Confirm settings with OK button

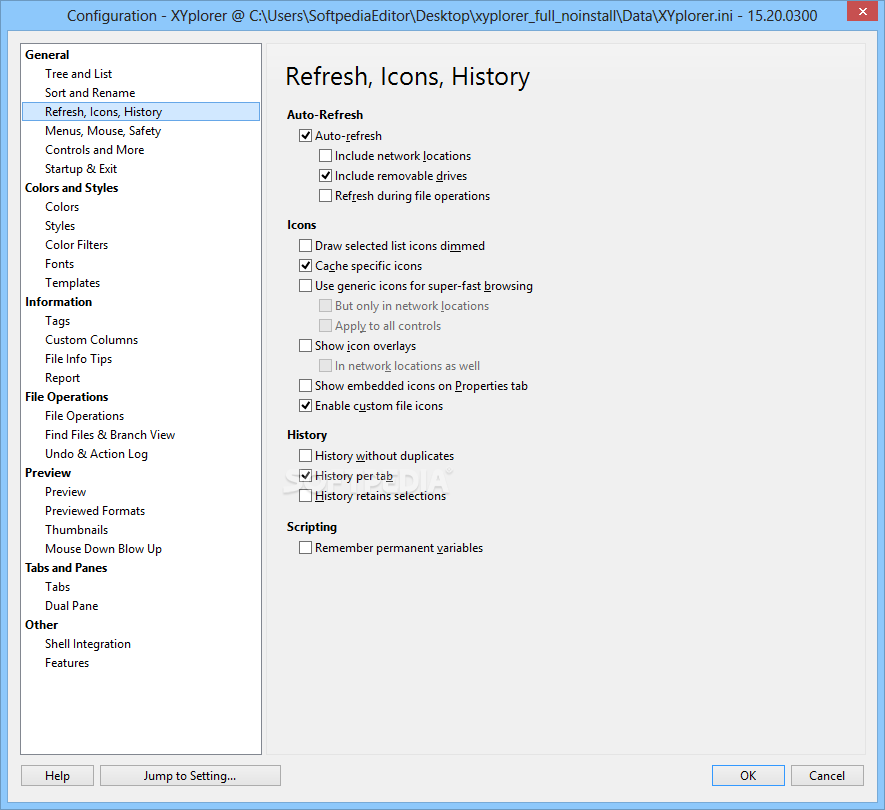(x=748, y=776)
